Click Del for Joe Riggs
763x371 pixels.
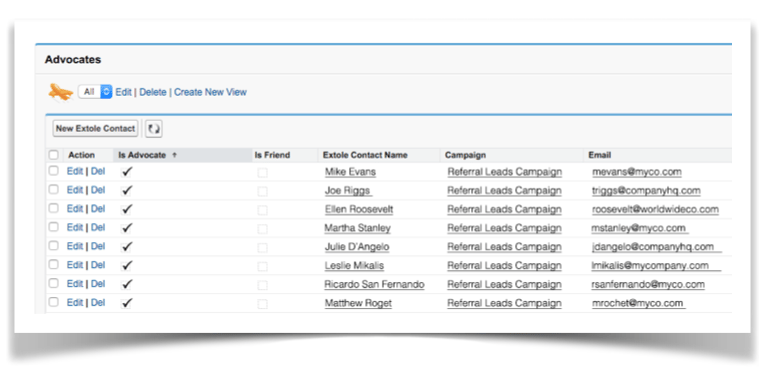click(x=98, y=190)
